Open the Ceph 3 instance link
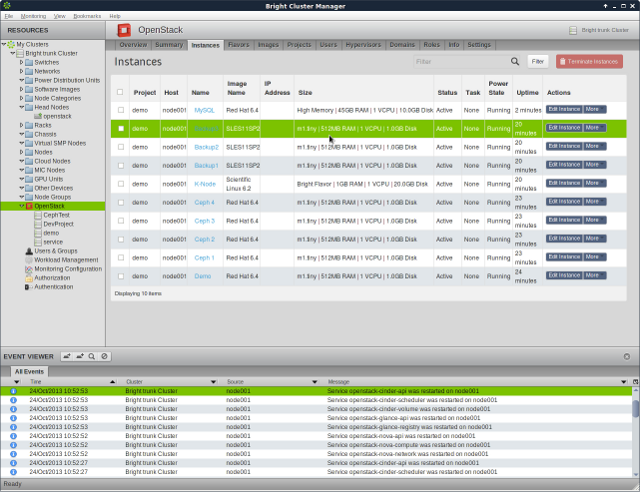 click(x=204, y=221)
